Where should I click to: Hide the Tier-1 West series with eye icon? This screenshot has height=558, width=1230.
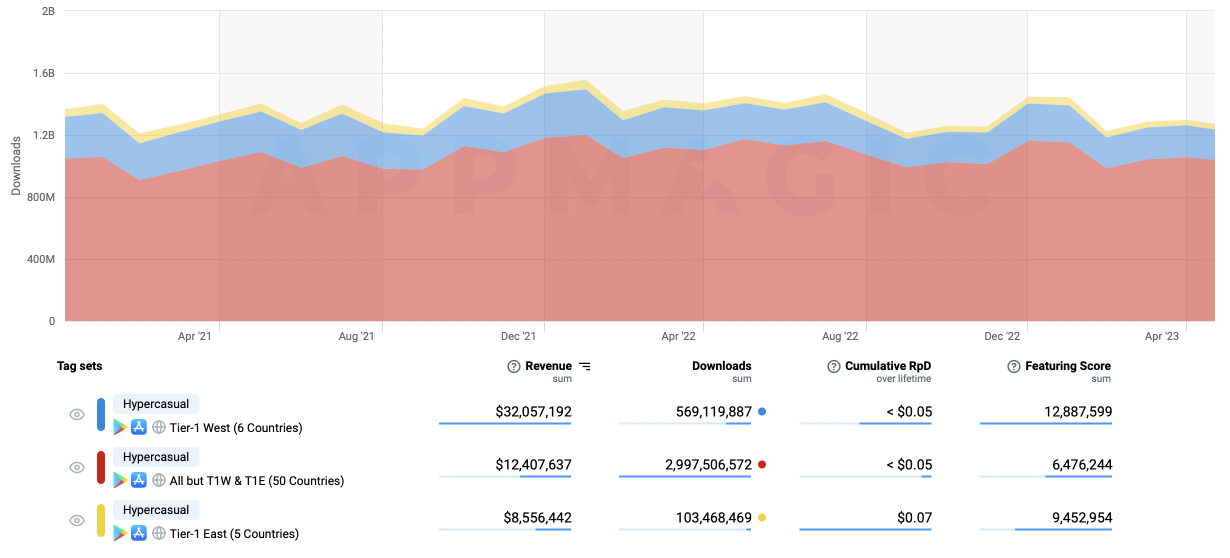[77, 415]
